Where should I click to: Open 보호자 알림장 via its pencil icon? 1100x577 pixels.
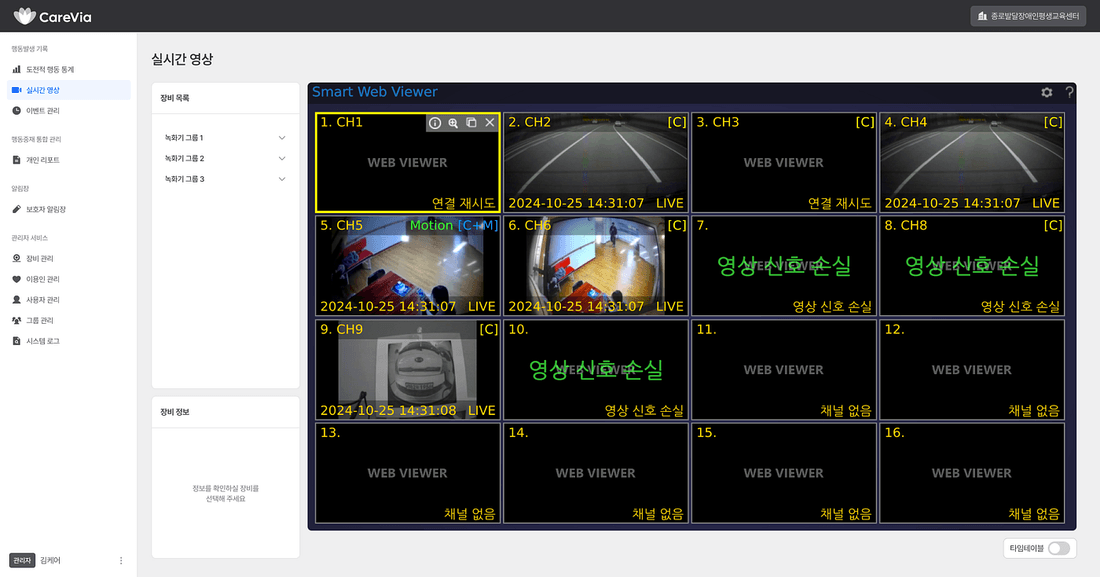tap(17, 209)
